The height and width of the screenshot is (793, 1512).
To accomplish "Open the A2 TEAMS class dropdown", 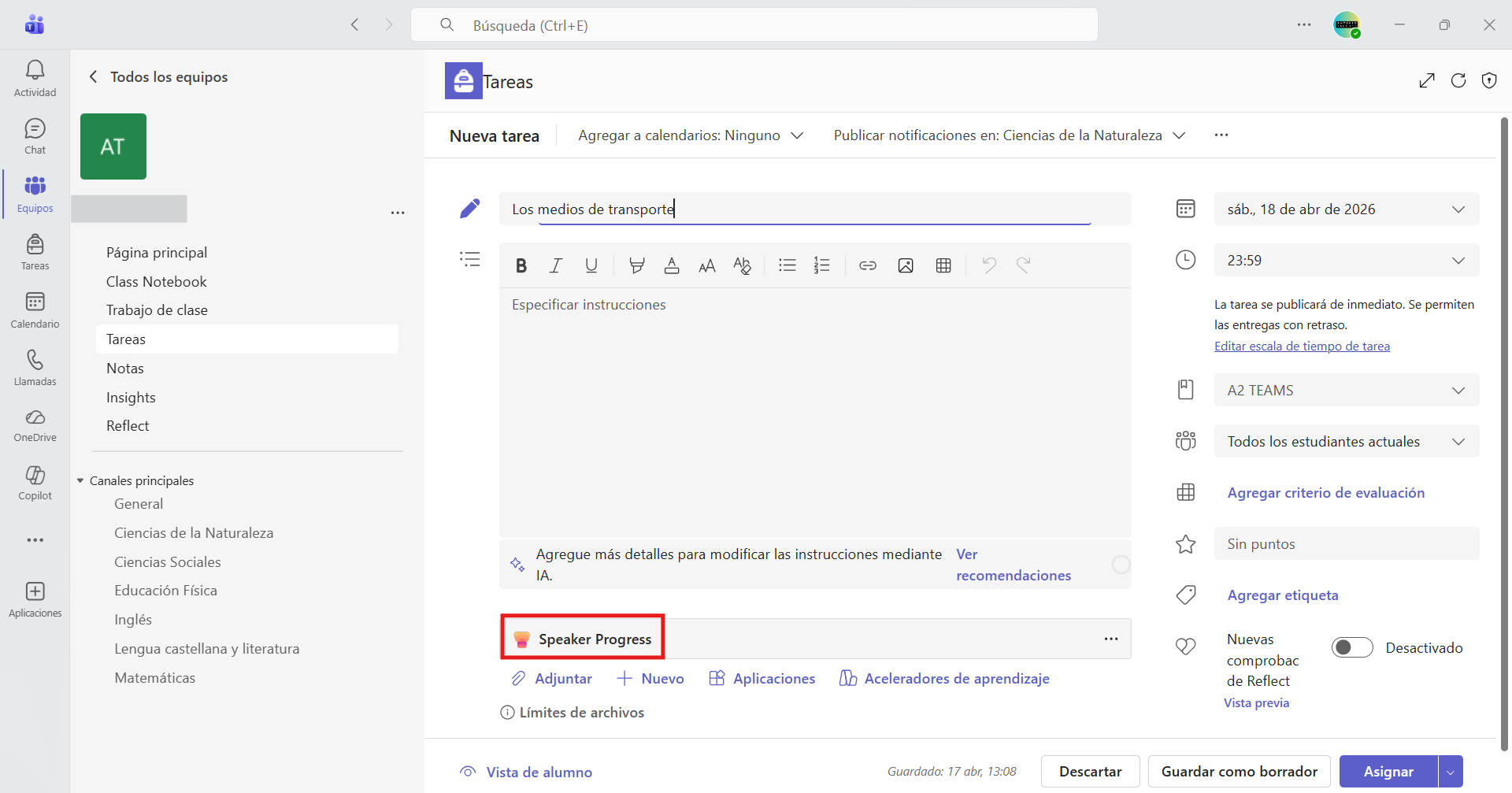I will [1347, 391].
